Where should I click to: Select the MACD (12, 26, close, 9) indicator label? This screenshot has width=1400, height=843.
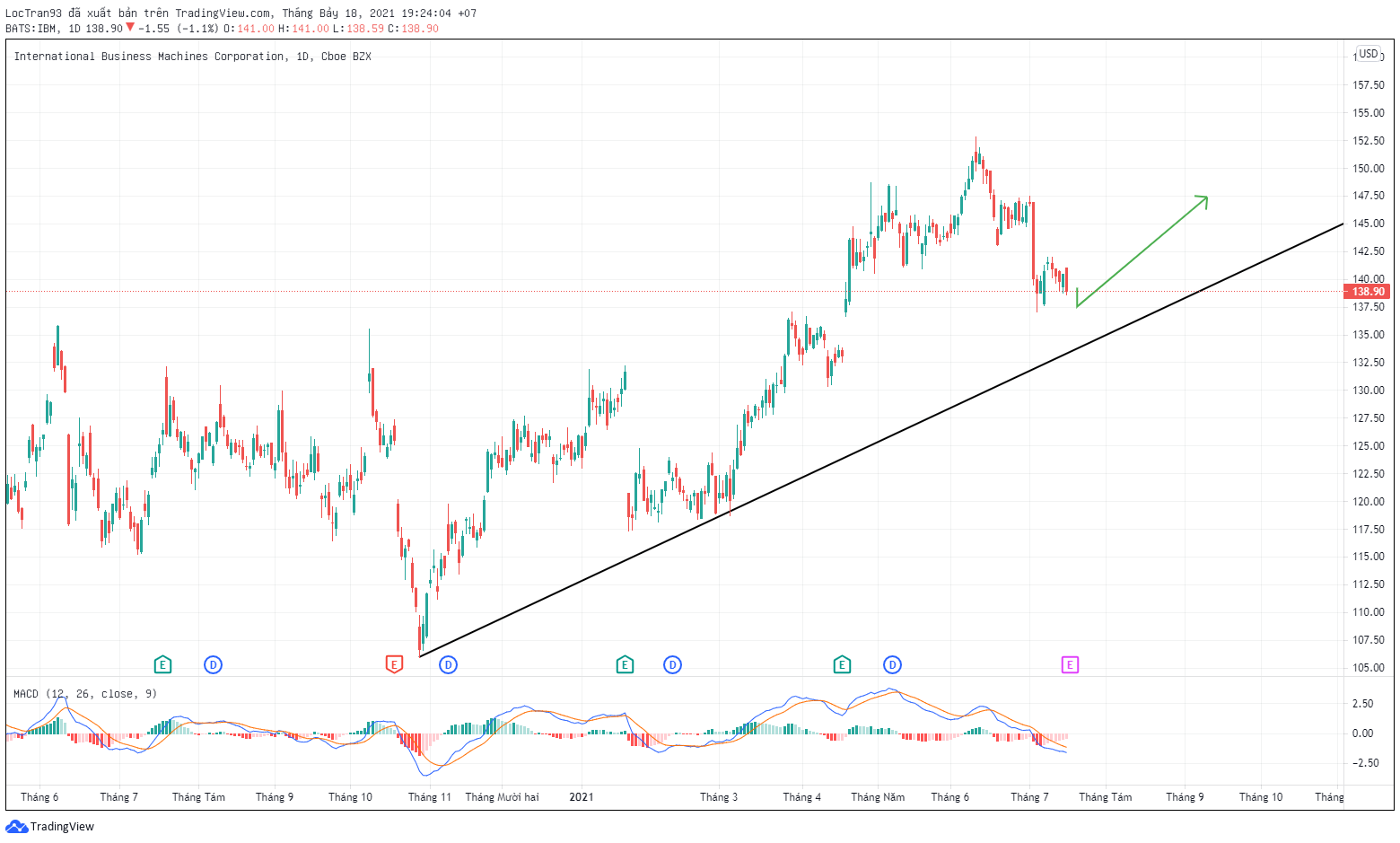[x=85, y=694]
